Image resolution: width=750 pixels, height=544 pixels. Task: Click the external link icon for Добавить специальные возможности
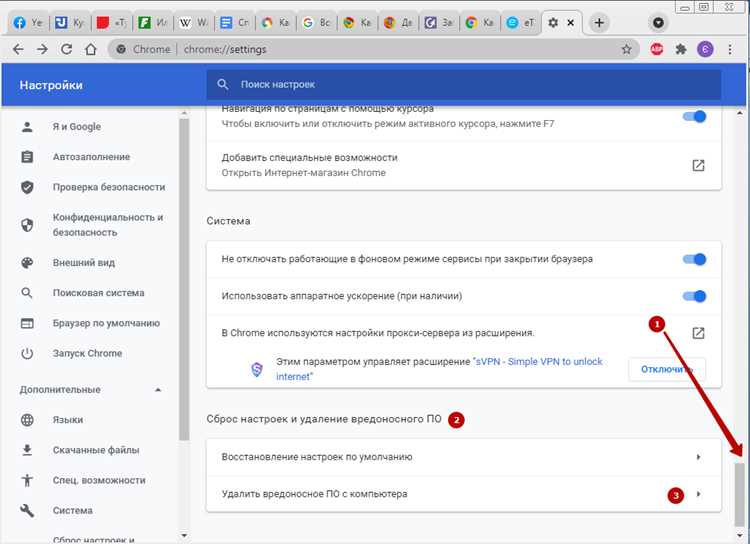coord(698,165)
